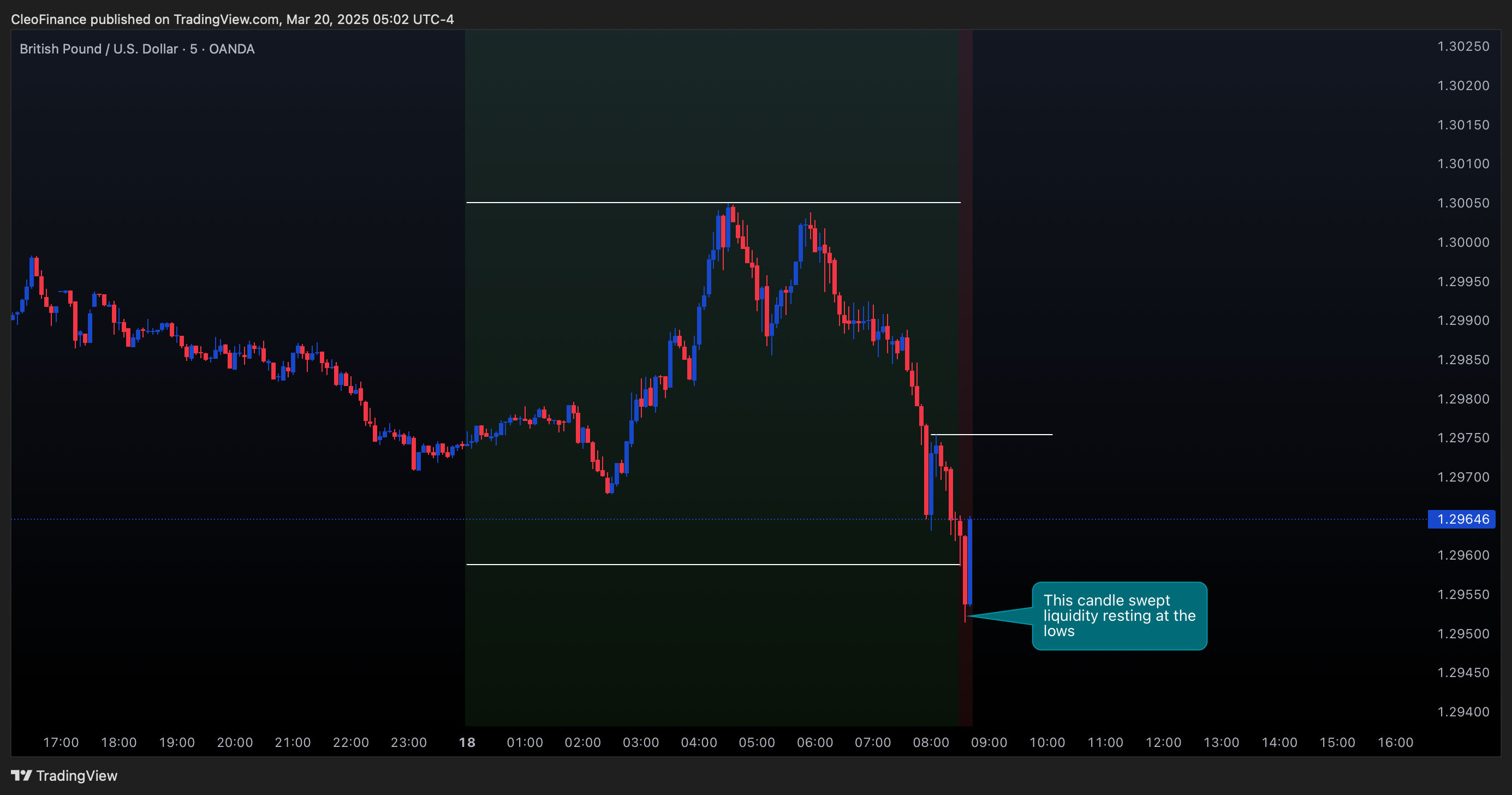Click the annotation 'This candle swept liquidity resting at the lows'
This screenshot has width=1512, height=795.
(1120, 616)
